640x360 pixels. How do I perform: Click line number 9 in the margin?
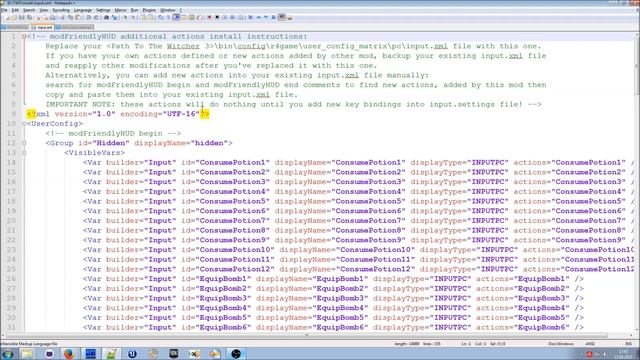tap(13, 114)
